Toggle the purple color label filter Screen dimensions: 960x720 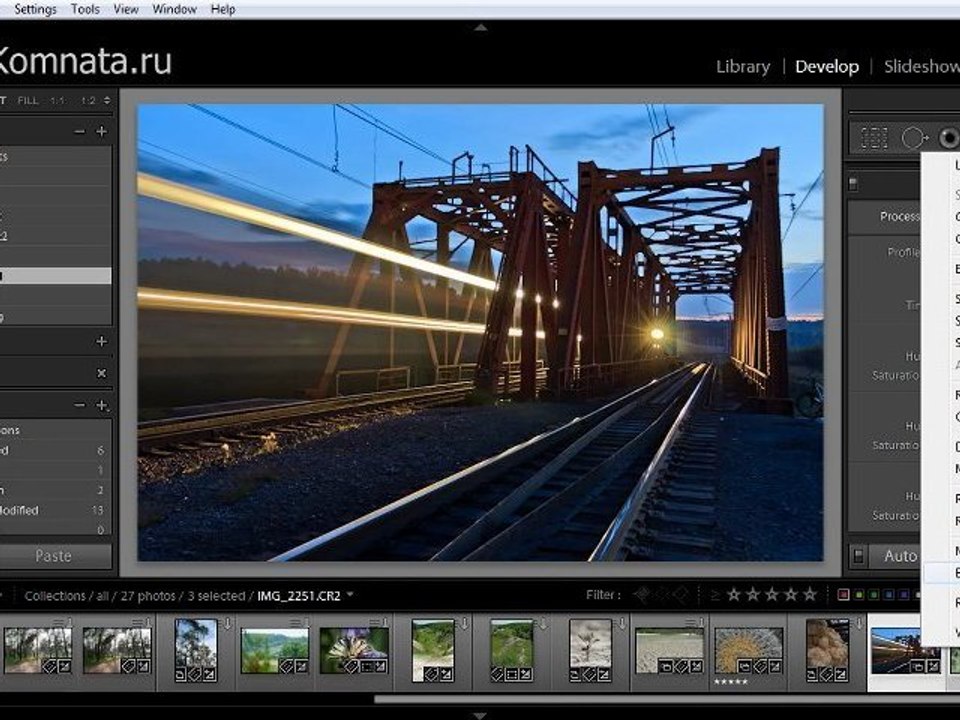point(904,595)
